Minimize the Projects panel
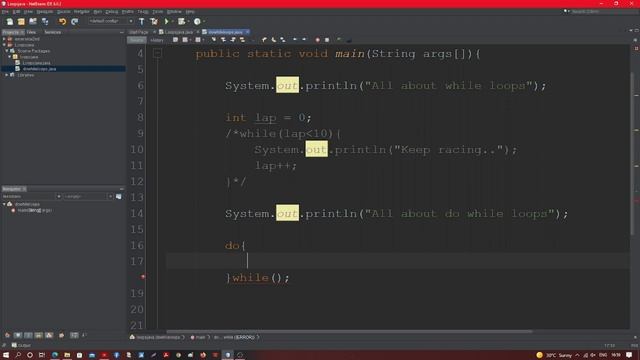This screenshot has height=360, width=640. pyautogui.click(x=122, y=32)
